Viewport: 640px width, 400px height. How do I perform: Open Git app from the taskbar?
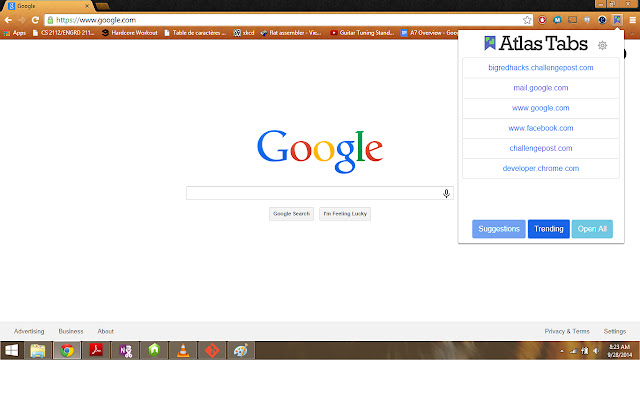click(x=212, y=350)
